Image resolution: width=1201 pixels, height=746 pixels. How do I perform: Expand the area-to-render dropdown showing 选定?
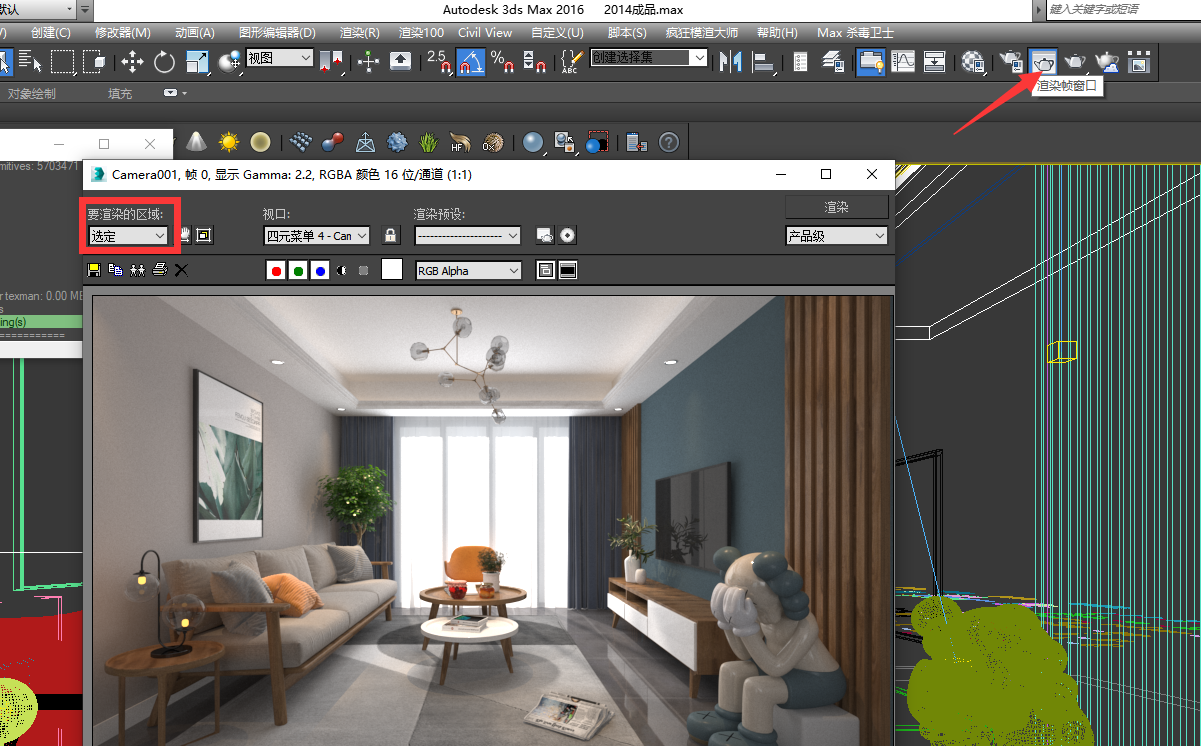pos(128,236)
